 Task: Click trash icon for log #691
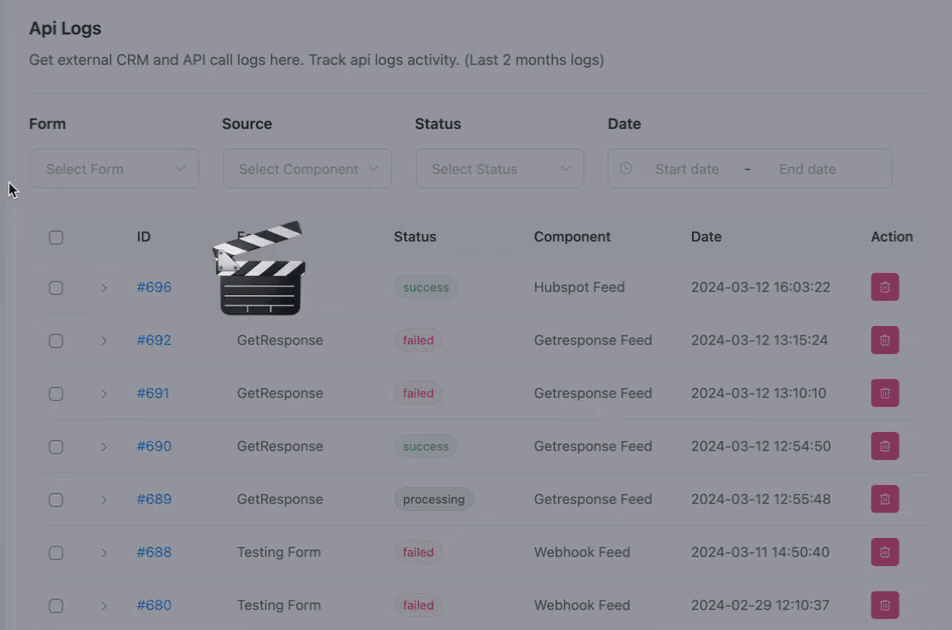(x=884, y=393)
